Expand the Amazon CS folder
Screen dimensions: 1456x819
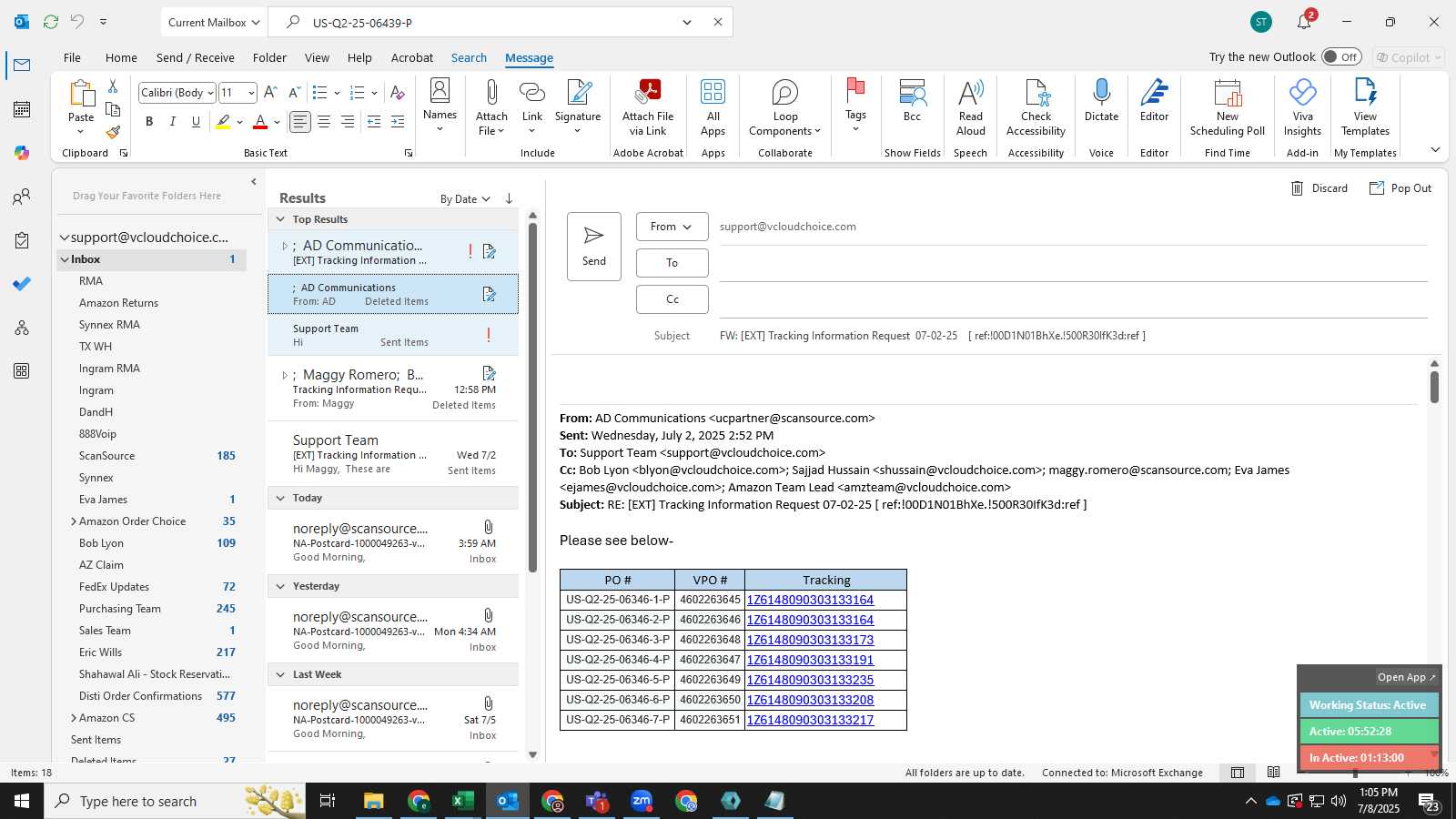click(x=74, y=718)
